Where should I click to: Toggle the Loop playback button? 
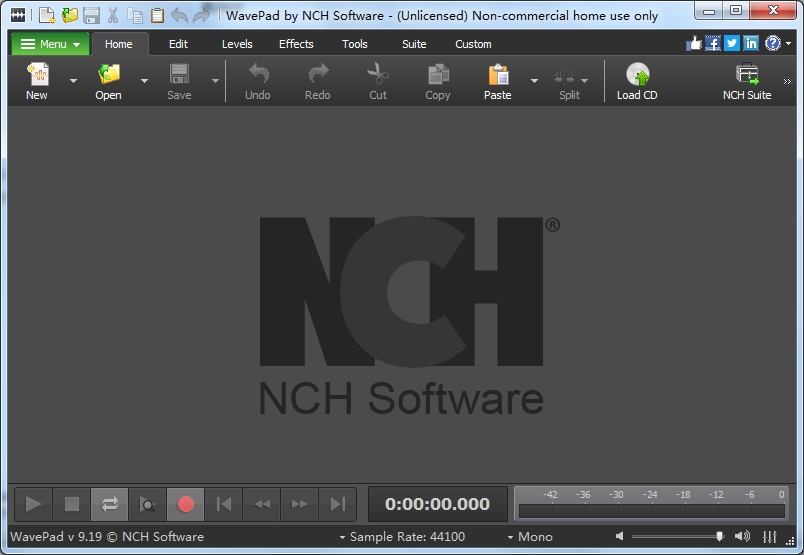(x=110, y=504)
